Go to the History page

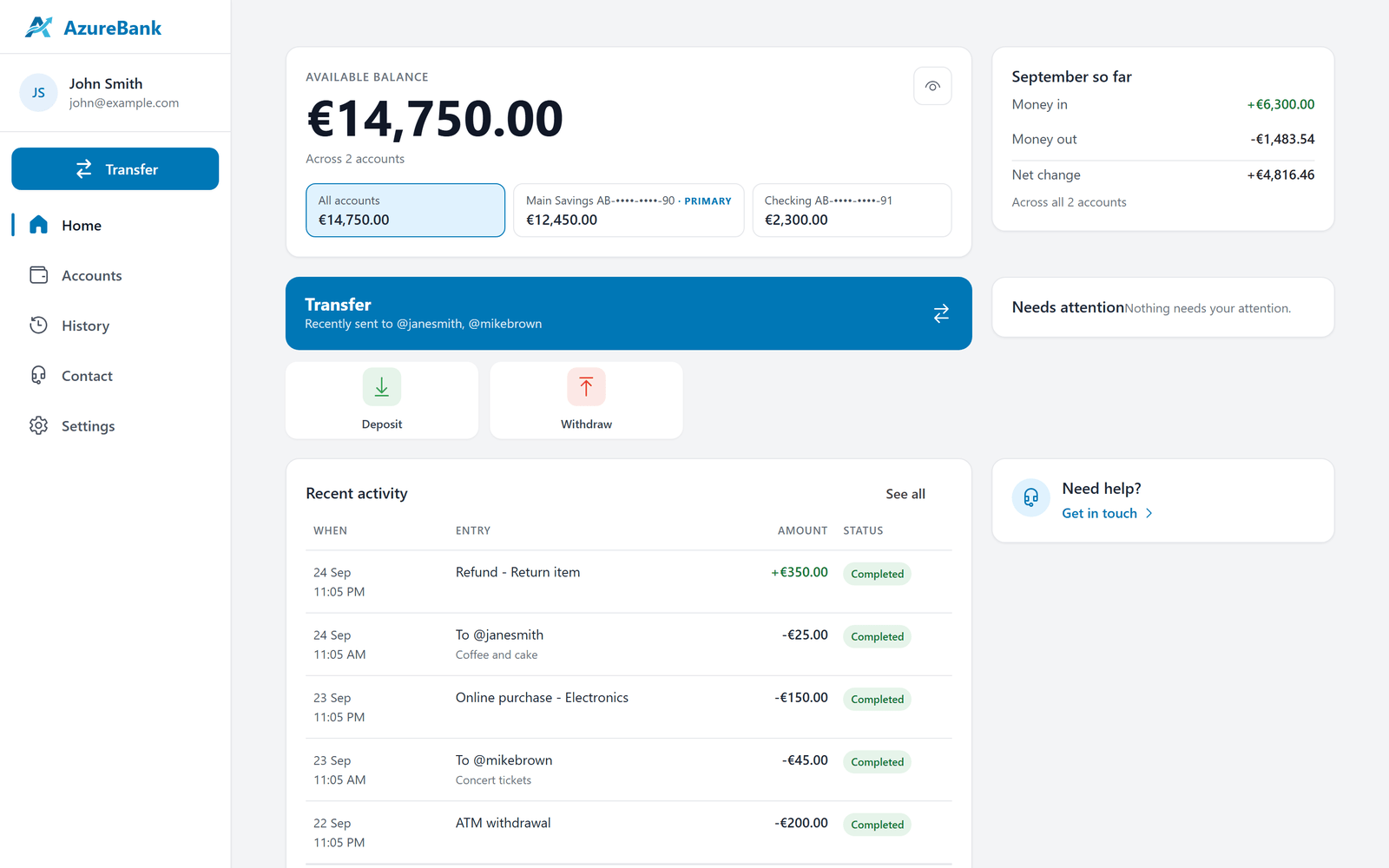(115, 325)
